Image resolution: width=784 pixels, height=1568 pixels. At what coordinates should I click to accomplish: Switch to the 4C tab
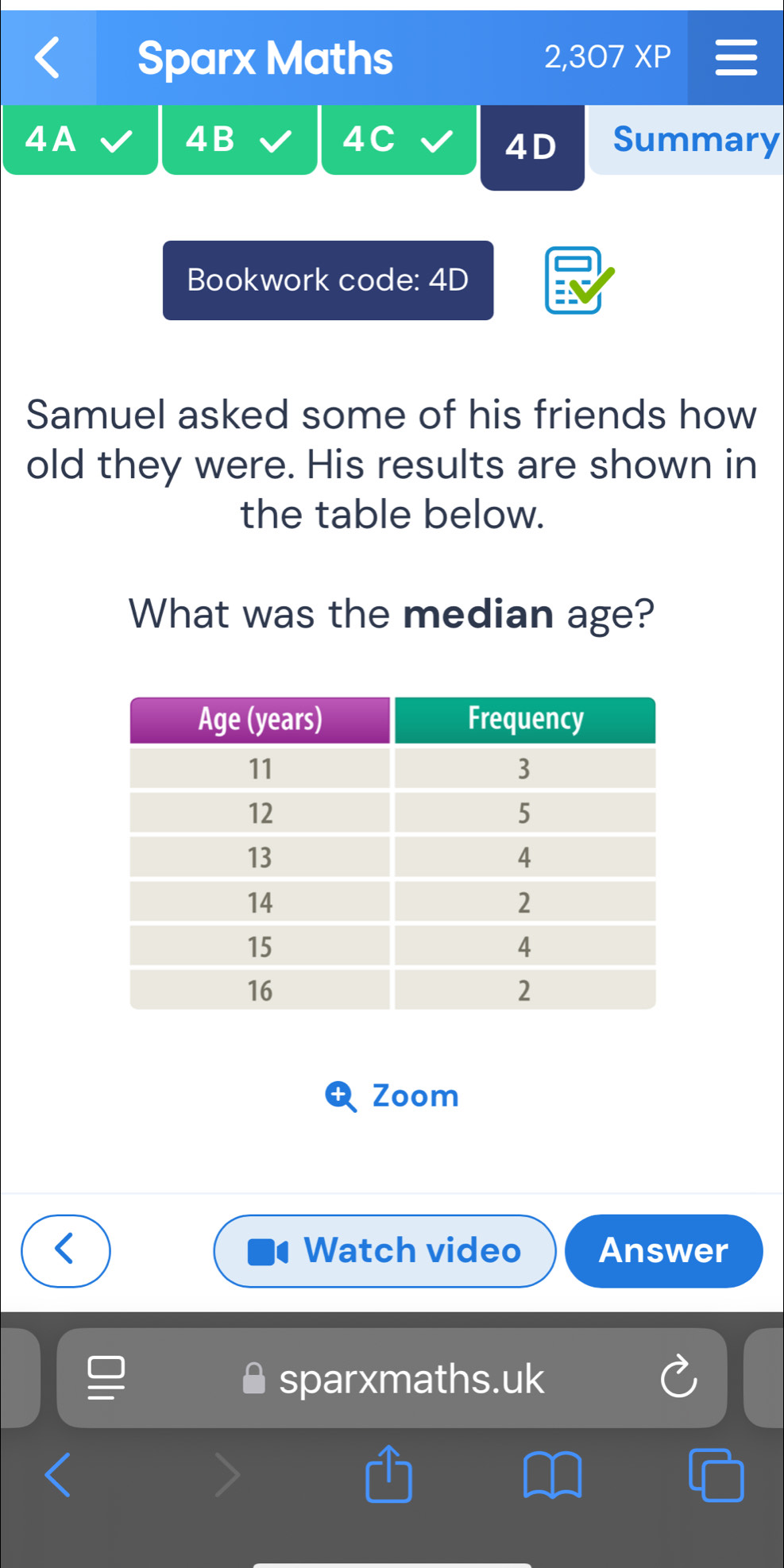(399, 140)
